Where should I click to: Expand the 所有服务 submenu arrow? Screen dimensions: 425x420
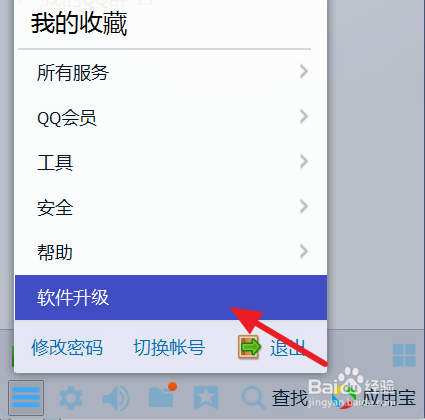(303, 71)
